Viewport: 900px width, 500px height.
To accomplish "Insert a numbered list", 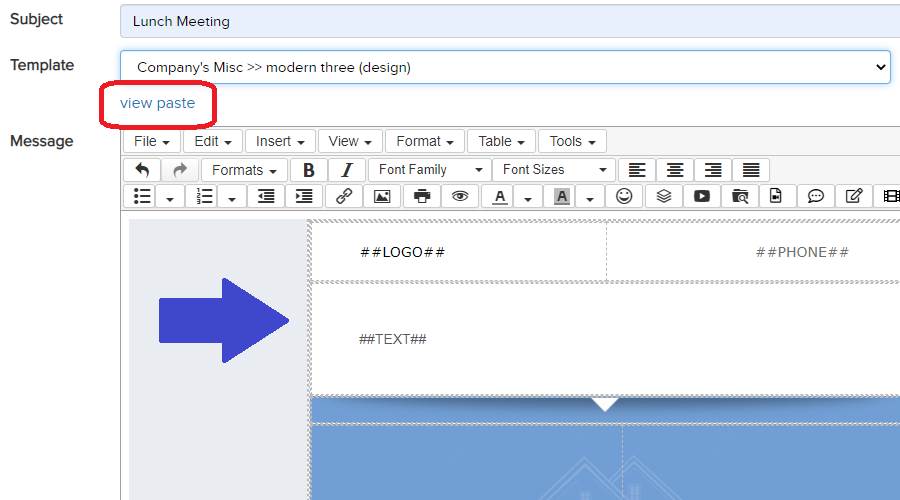I will pyautogui.click(x=204, y=196).
